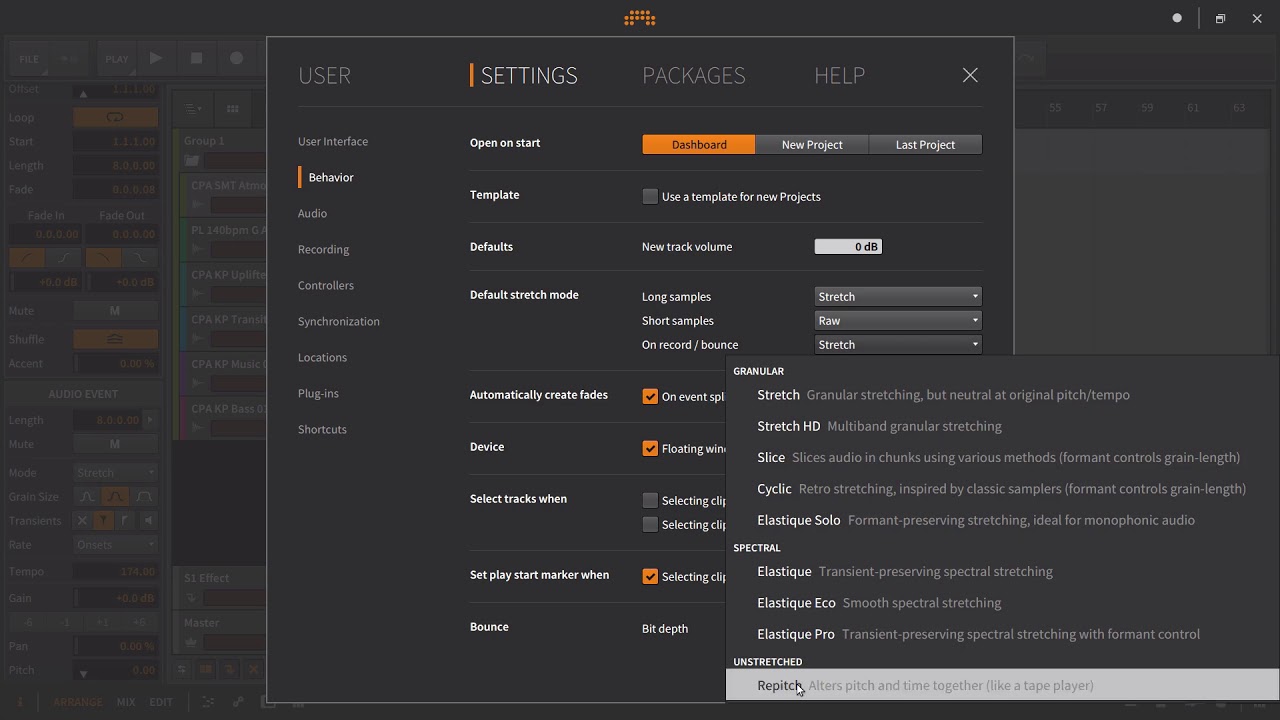Open the inspector Mode Stretch dropdown
Viewport: 1280px width, 720px height.
(116, 473)
